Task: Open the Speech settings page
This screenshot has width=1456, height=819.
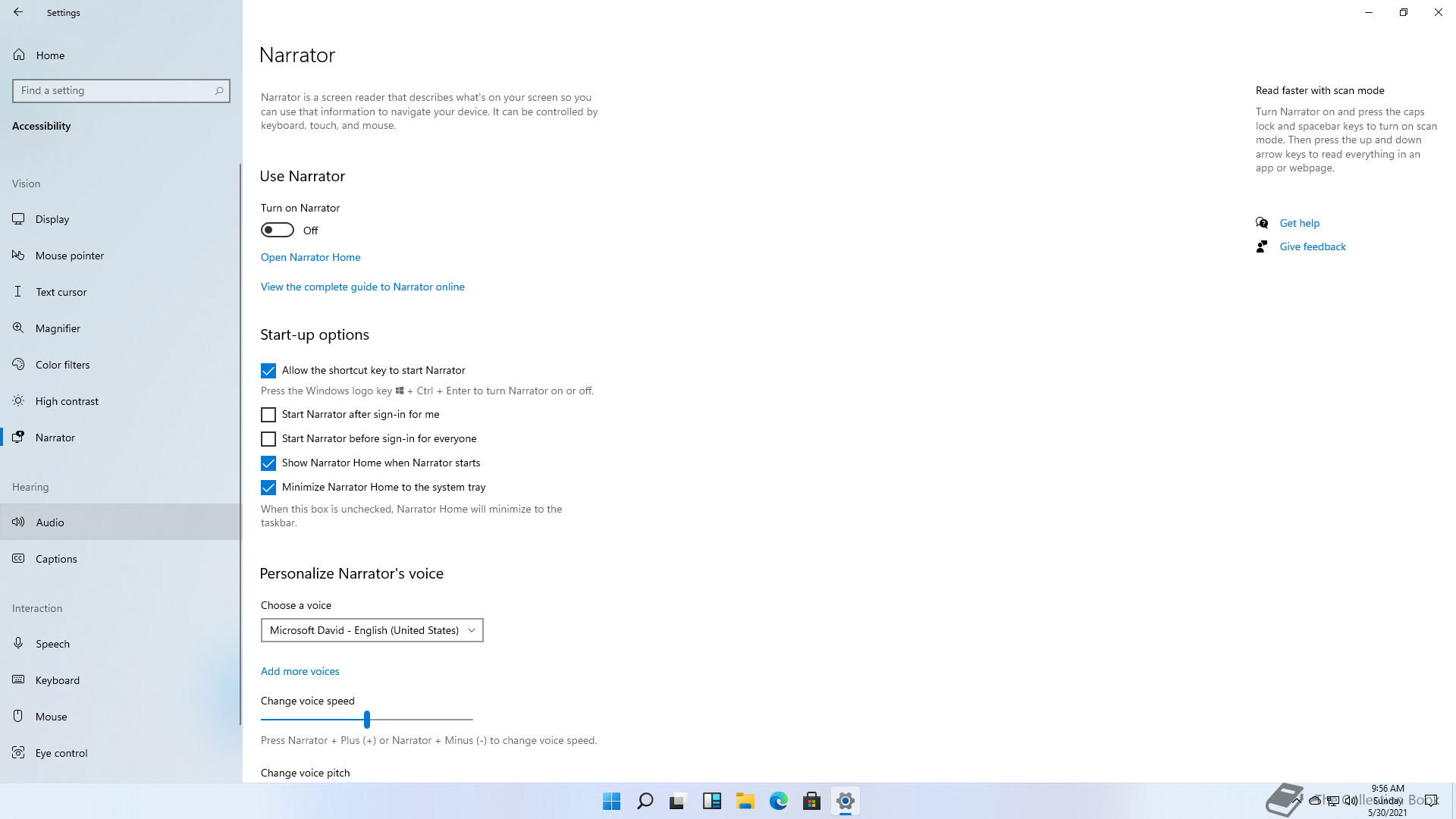Action: 121,644
